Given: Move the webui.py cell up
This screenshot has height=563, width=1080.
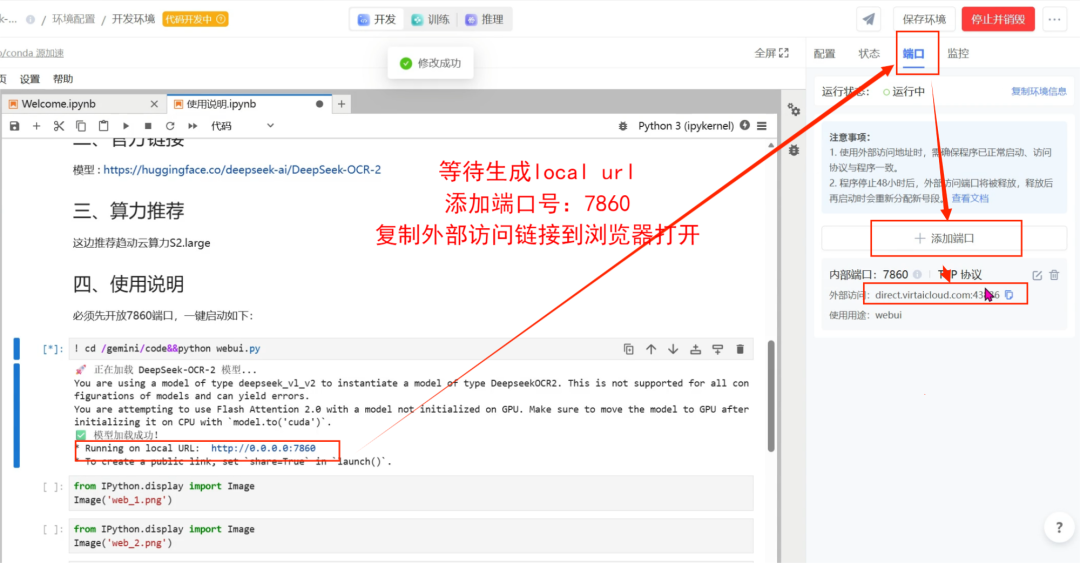Looking at the screenshot, I should coord(651,349).
